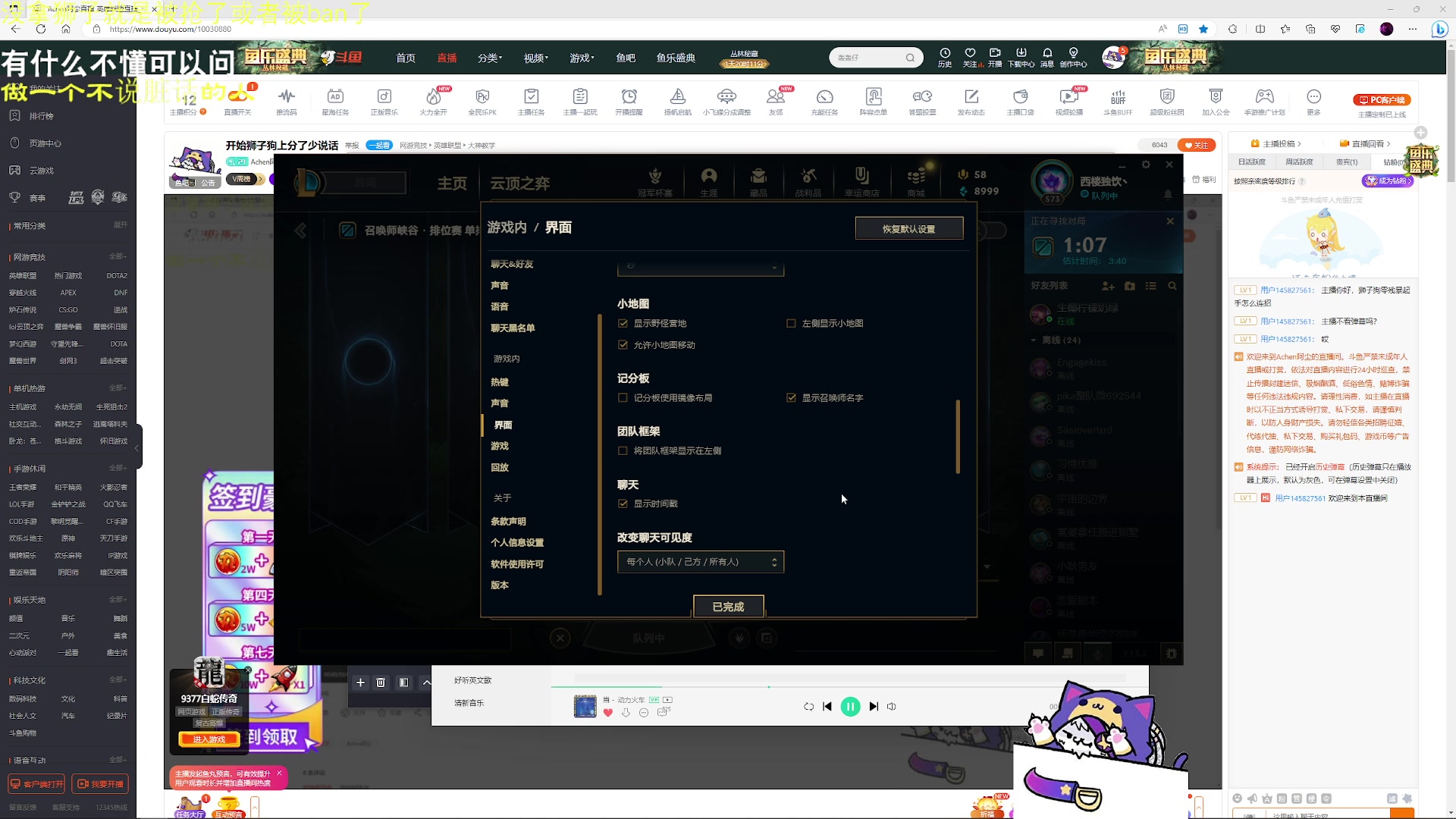Uncheck 显示野怪营地 checkbox
The image size is (1456, 819).
[x=623, y=323]
